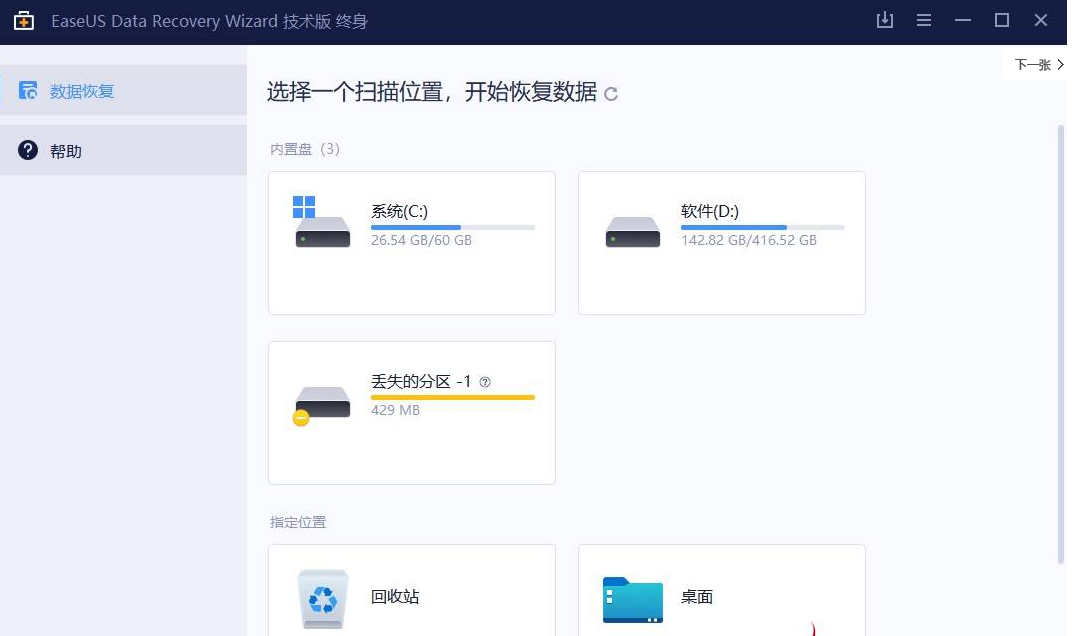Screen dimensions: 1074x636
Task: Select the 数据恢复 sidebar tab
Action: pos(123,91)
